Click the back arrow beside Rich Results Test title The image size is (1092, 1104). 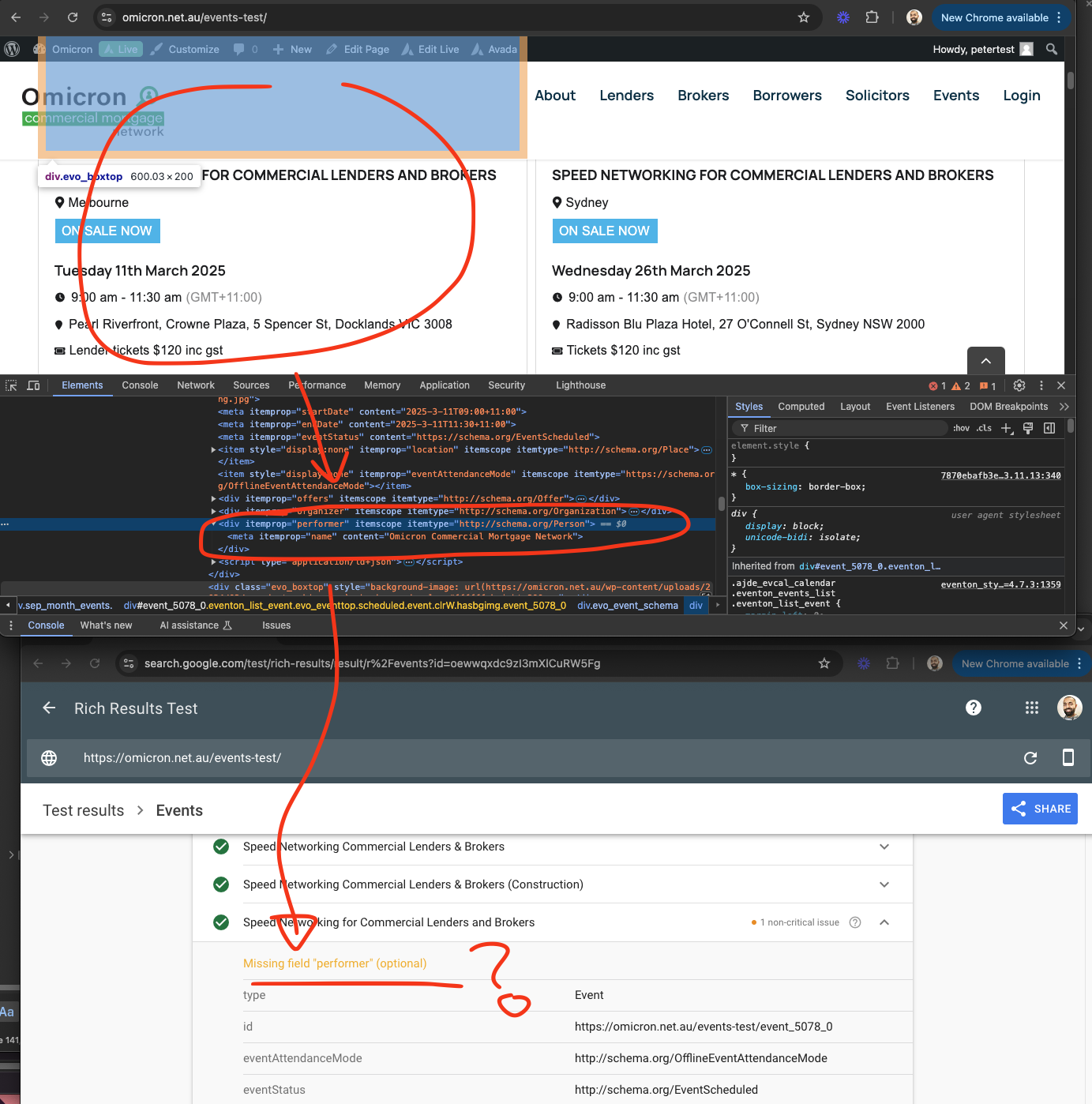[x=49, y=708]
